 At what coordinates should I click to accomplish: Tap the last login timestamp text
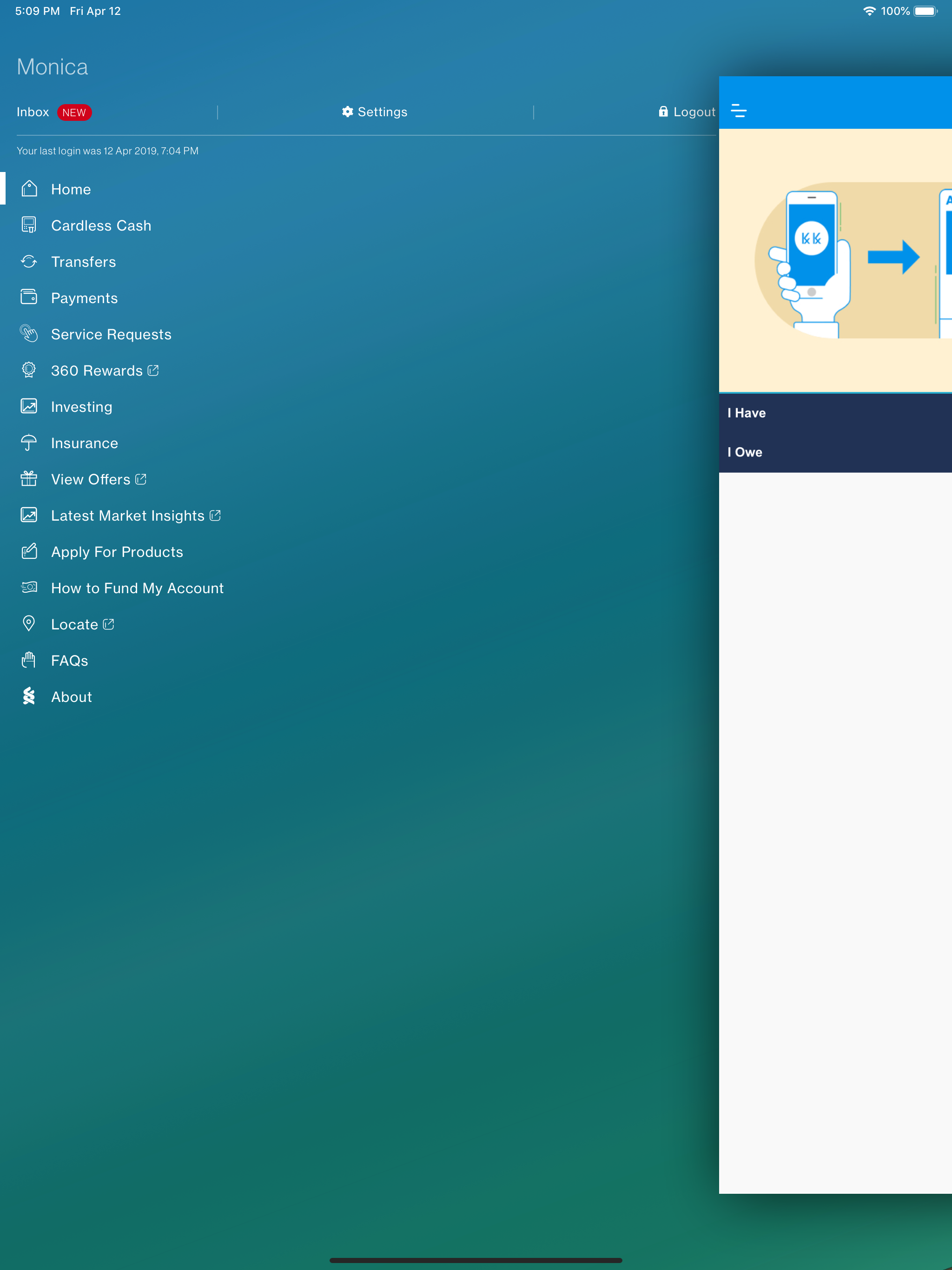point(107,151)
